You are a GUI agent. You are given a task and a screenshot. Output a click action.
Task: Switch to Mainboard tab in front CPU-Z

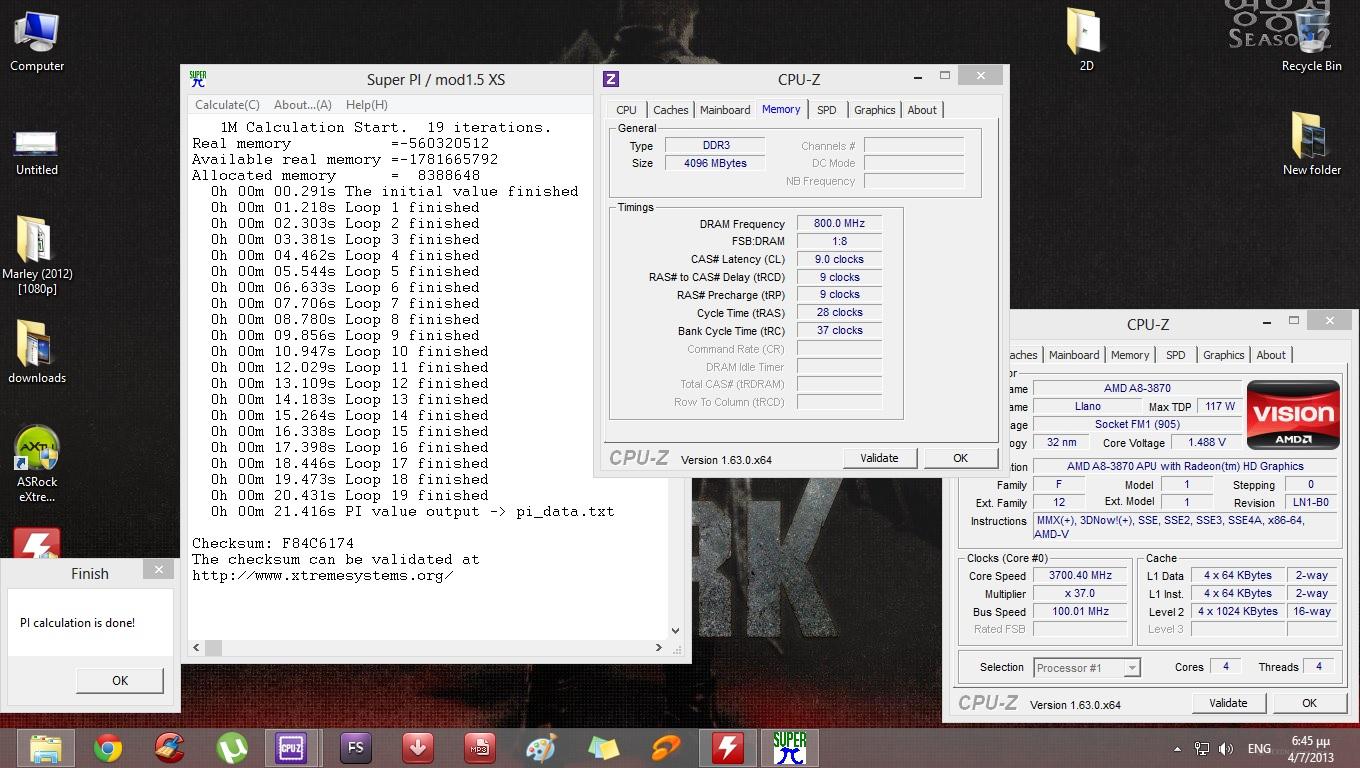click(x=725, y=110)
